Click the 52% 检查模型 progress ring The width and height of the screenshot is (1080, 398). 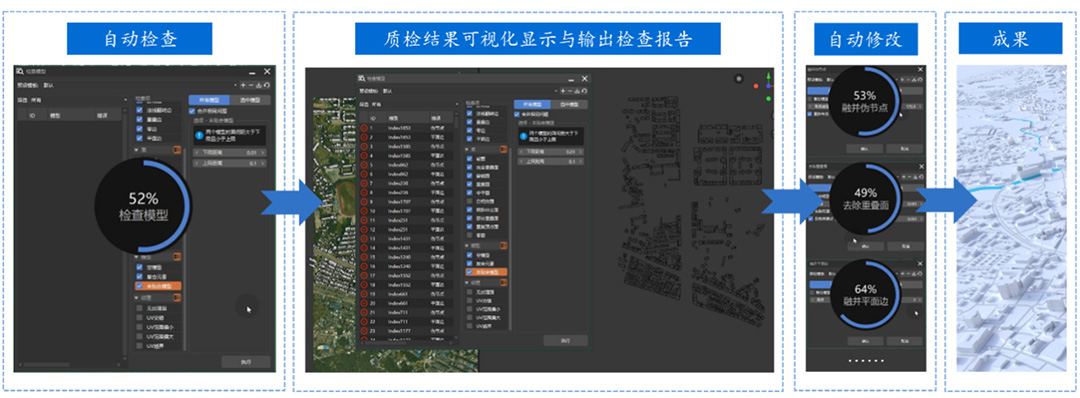(x=143, y=207)
